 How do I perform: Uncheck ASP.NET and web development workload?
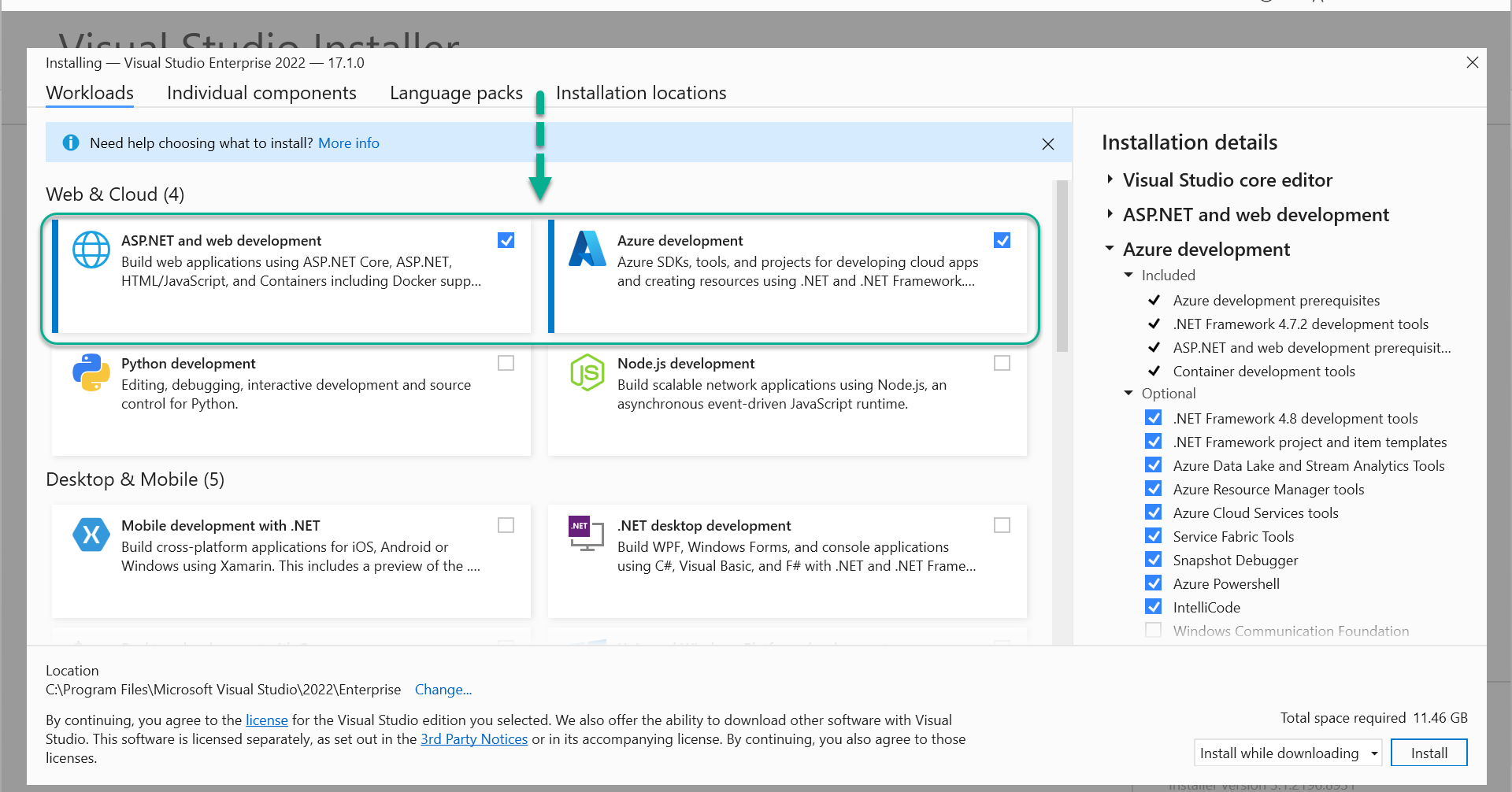(506, 240)
